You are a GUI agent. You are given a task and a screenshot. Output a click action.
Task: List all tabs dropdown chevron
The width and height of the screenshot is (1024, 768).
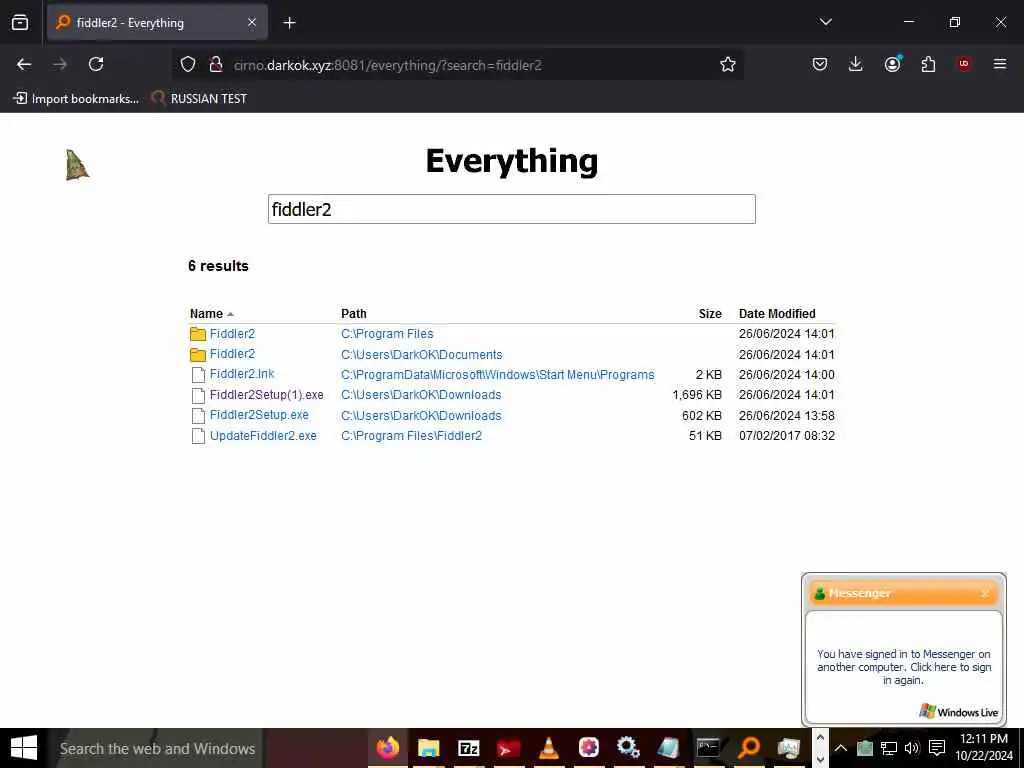tap(825, 22)
